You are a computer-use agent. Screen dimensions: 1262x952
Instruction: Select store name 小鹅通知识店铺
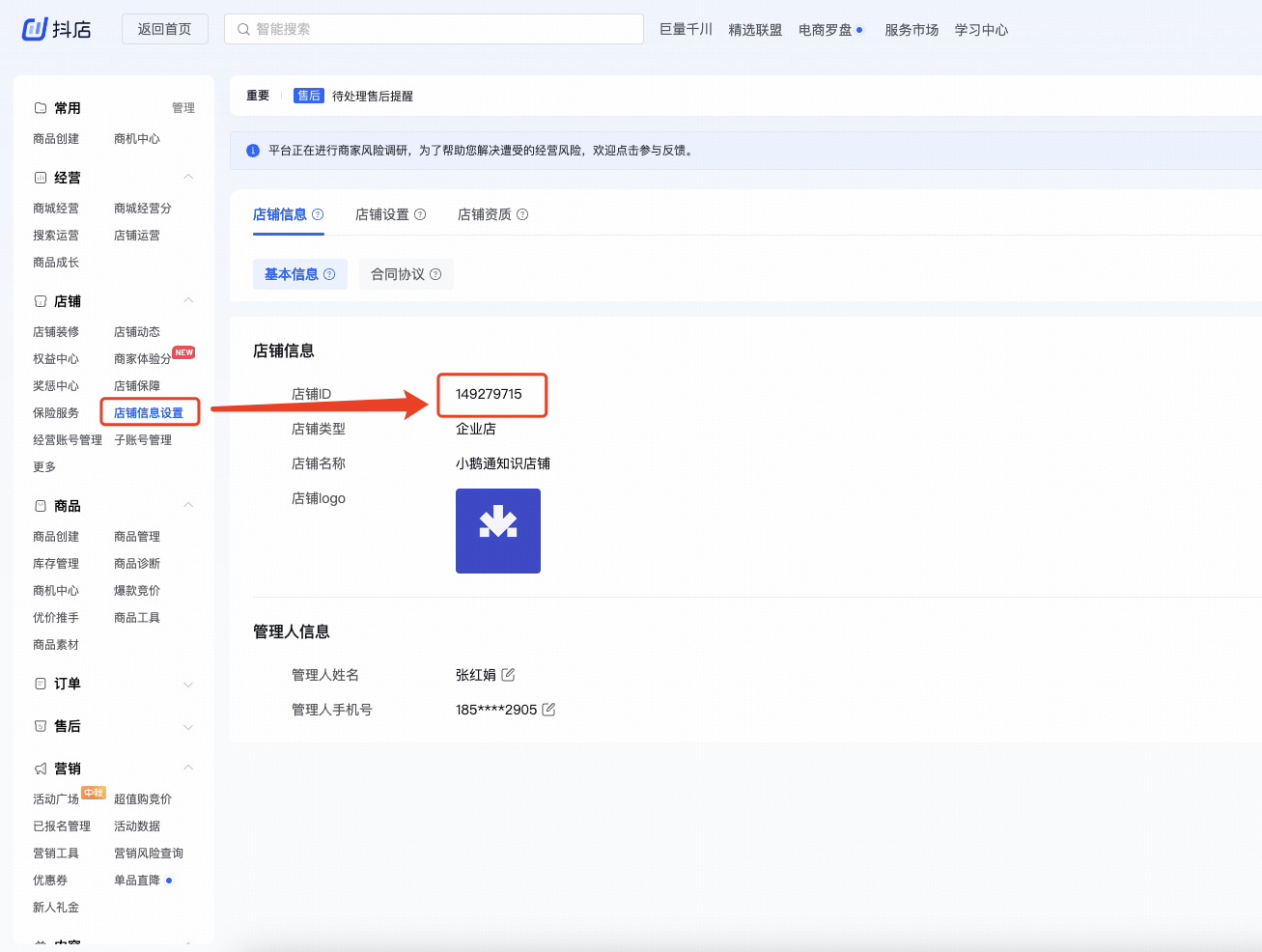pyautogui.click(x=503, y=463)
